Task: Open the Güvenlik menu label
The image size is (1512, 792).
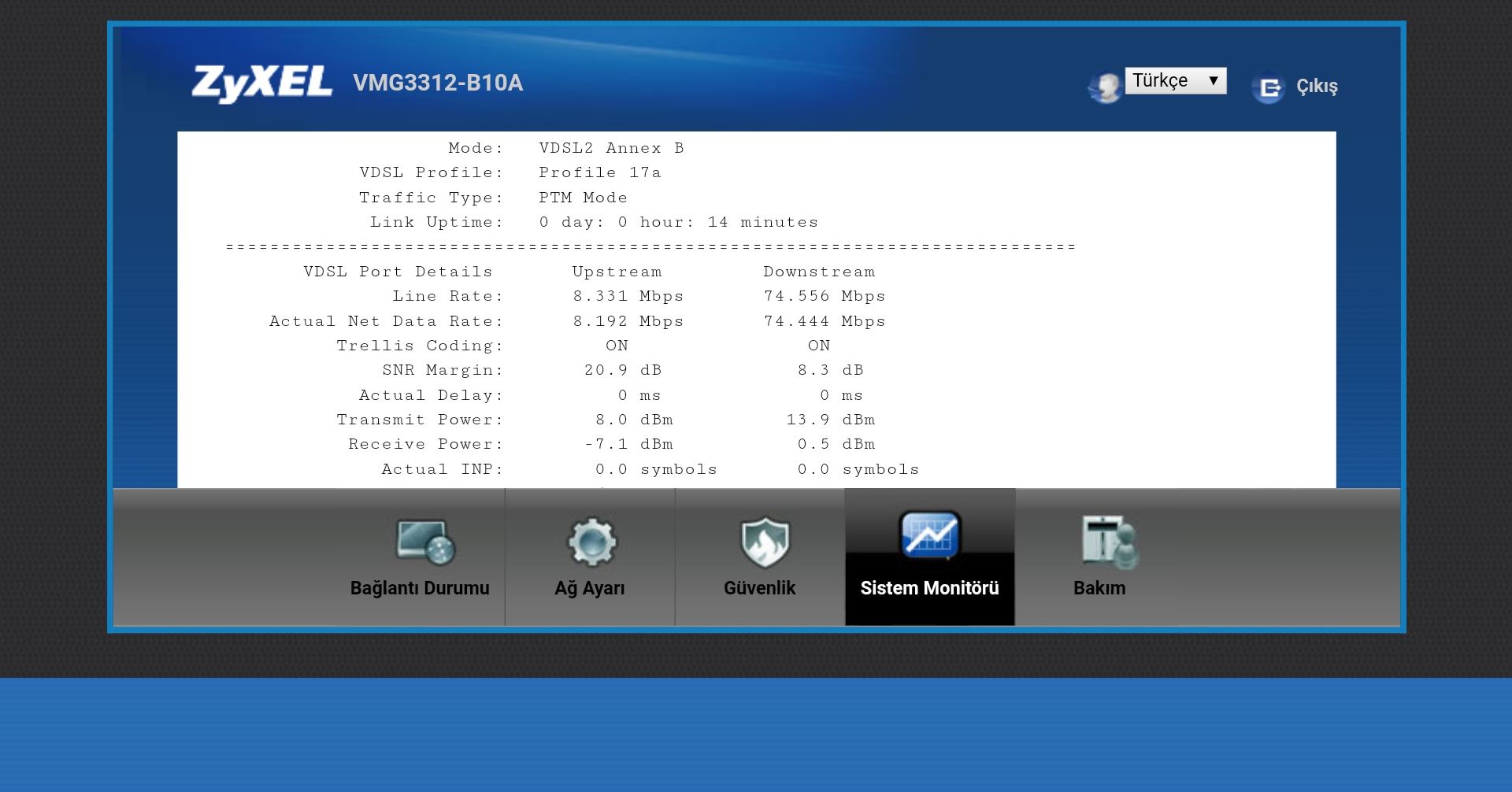Action: [x=760, y=588]
